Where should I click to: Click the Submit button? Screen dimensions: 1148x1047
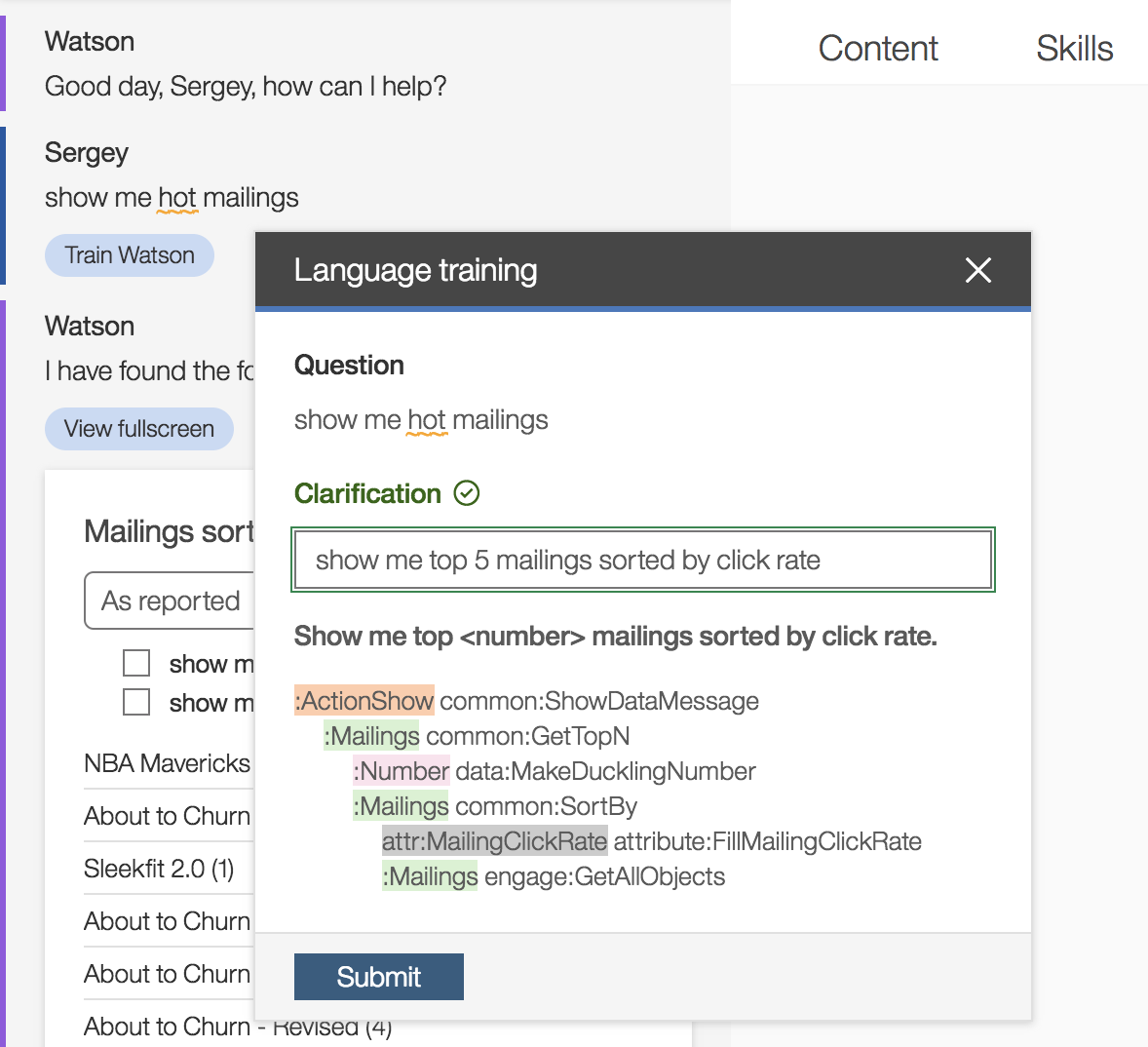click(x=378, y=977)
